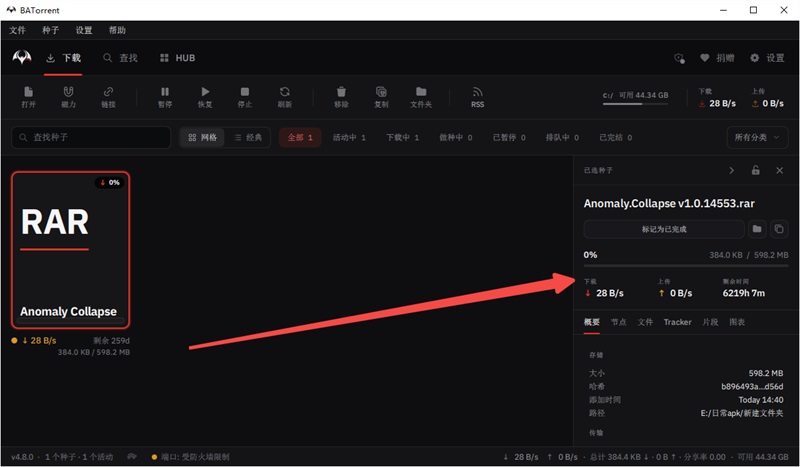Open the 概要 overview detail tab
This screenshot has width=800, height=467.
click(591, 322)
